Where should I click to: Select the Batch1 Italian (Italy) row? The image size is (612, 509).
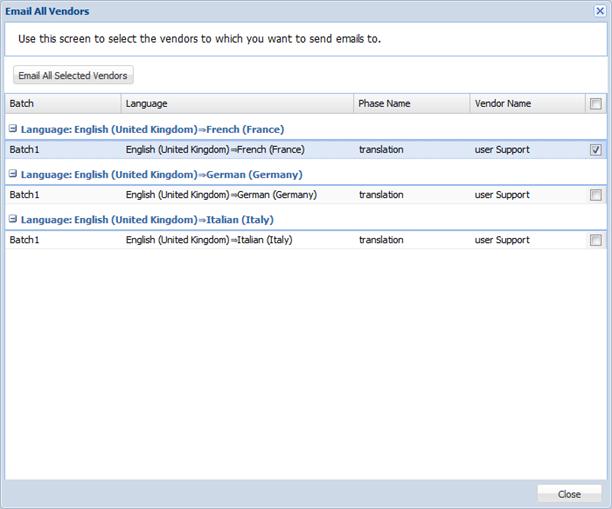coord(306,240)
